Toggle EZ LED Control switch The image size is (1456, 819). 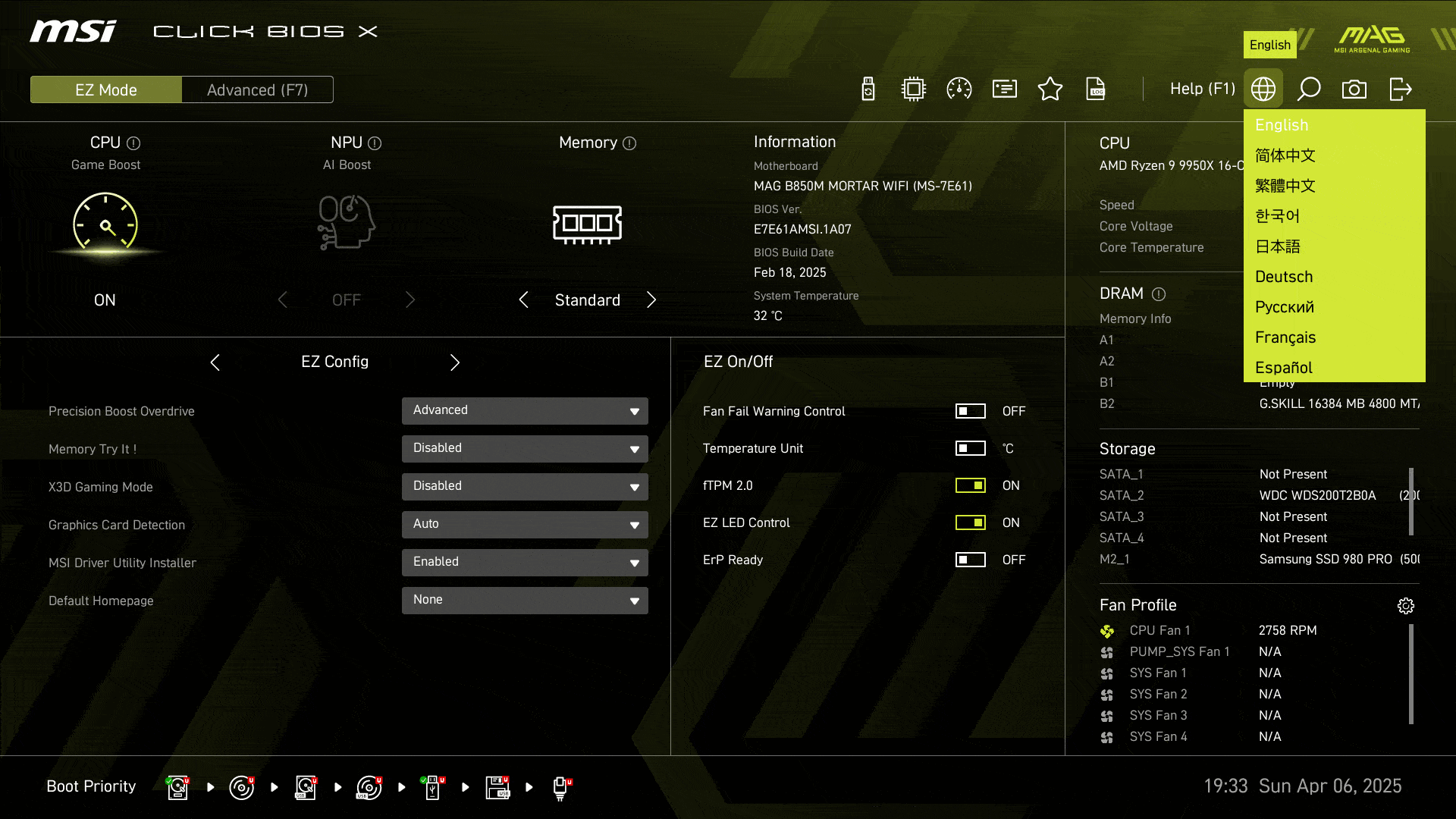point(971,522)
